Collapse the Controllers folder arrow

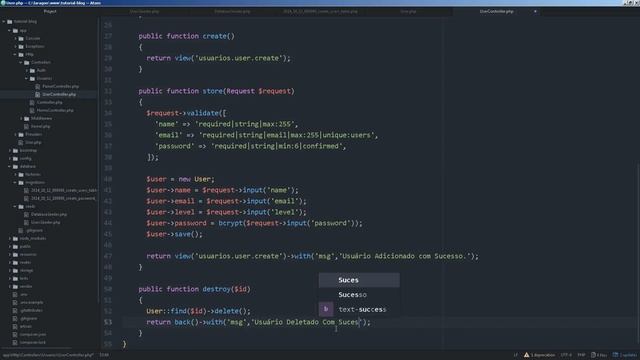tap(21, 62)
